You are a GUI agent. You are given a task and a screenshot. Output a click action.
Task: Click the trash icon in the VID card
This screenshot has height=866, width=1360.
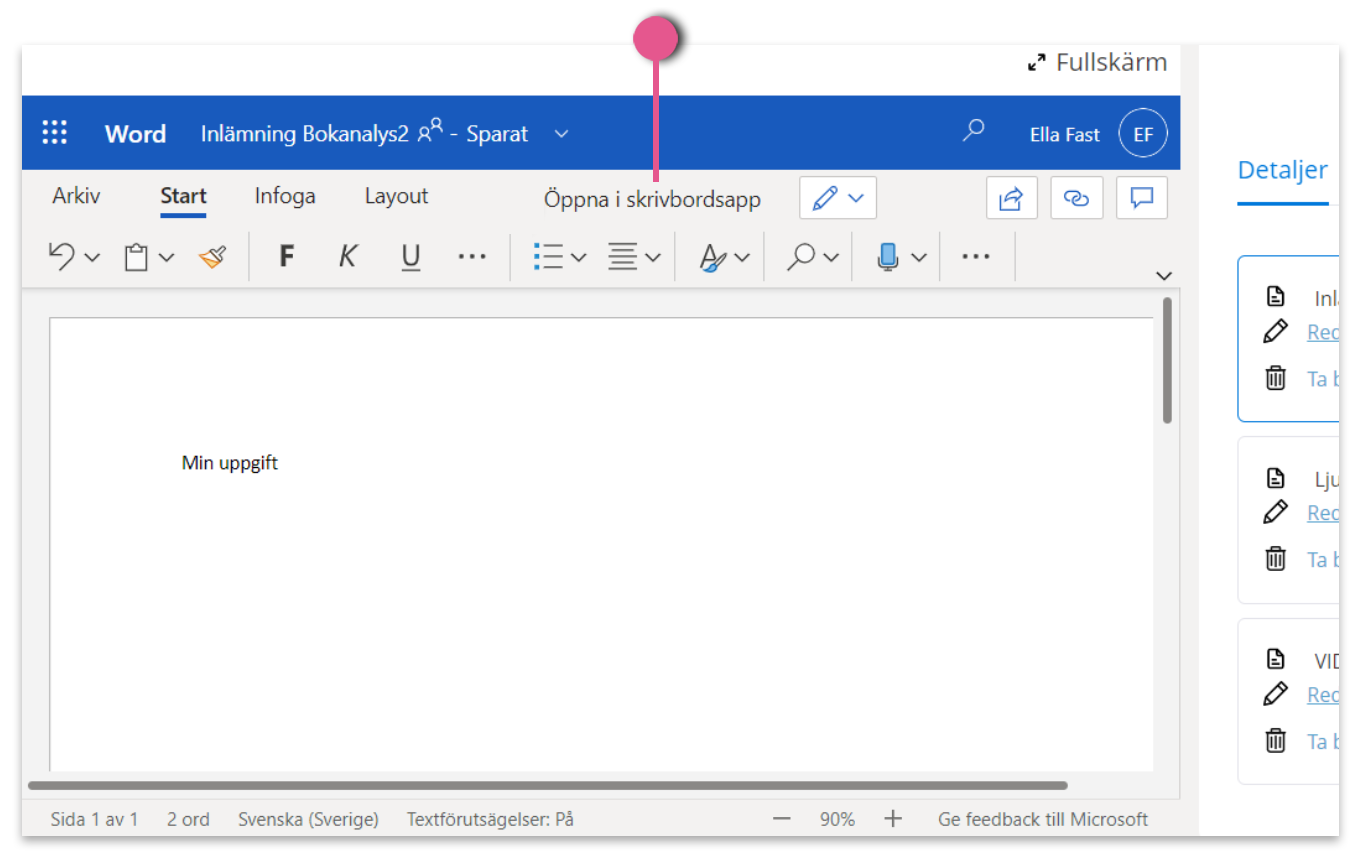pyautogui.click(x=1275, y=740)
